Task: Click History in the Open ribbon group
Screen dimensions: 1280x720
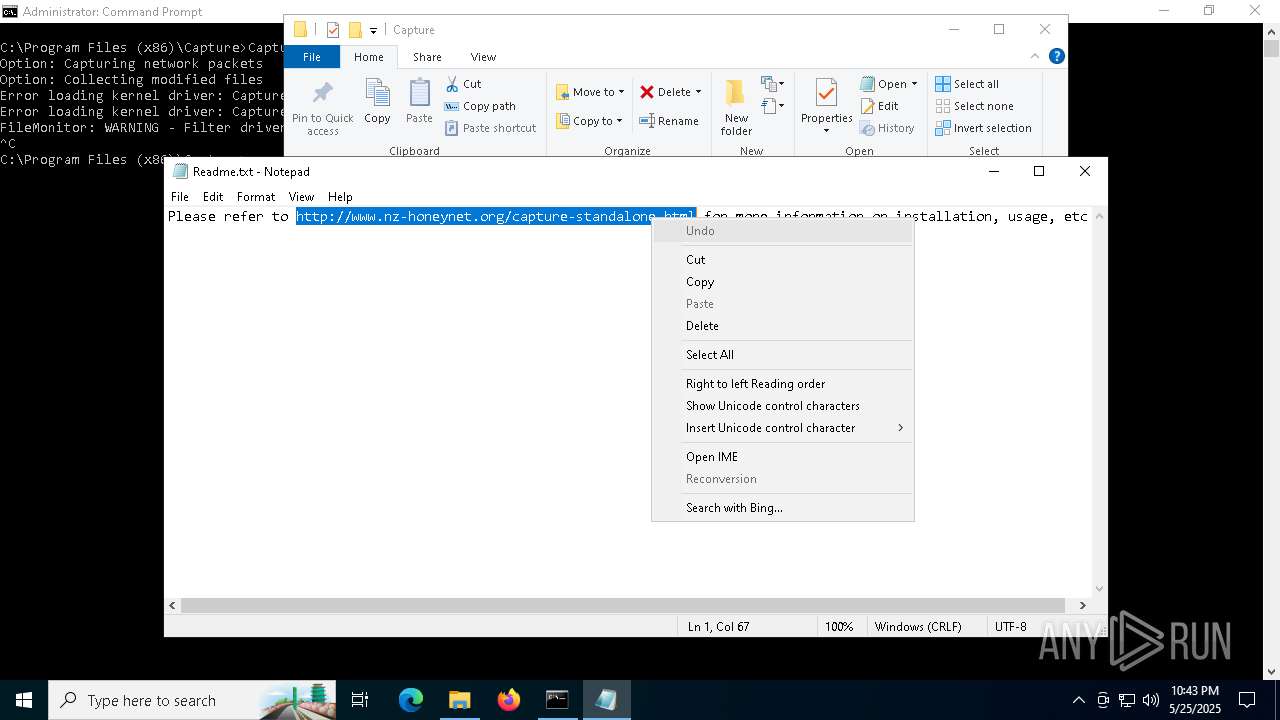Action: [x=888, y=128]
